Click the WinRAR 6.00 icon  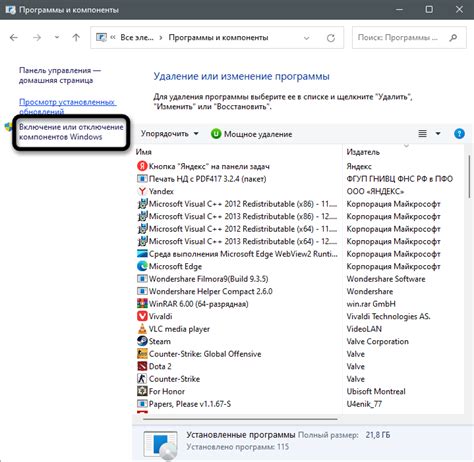coord(142,304)
